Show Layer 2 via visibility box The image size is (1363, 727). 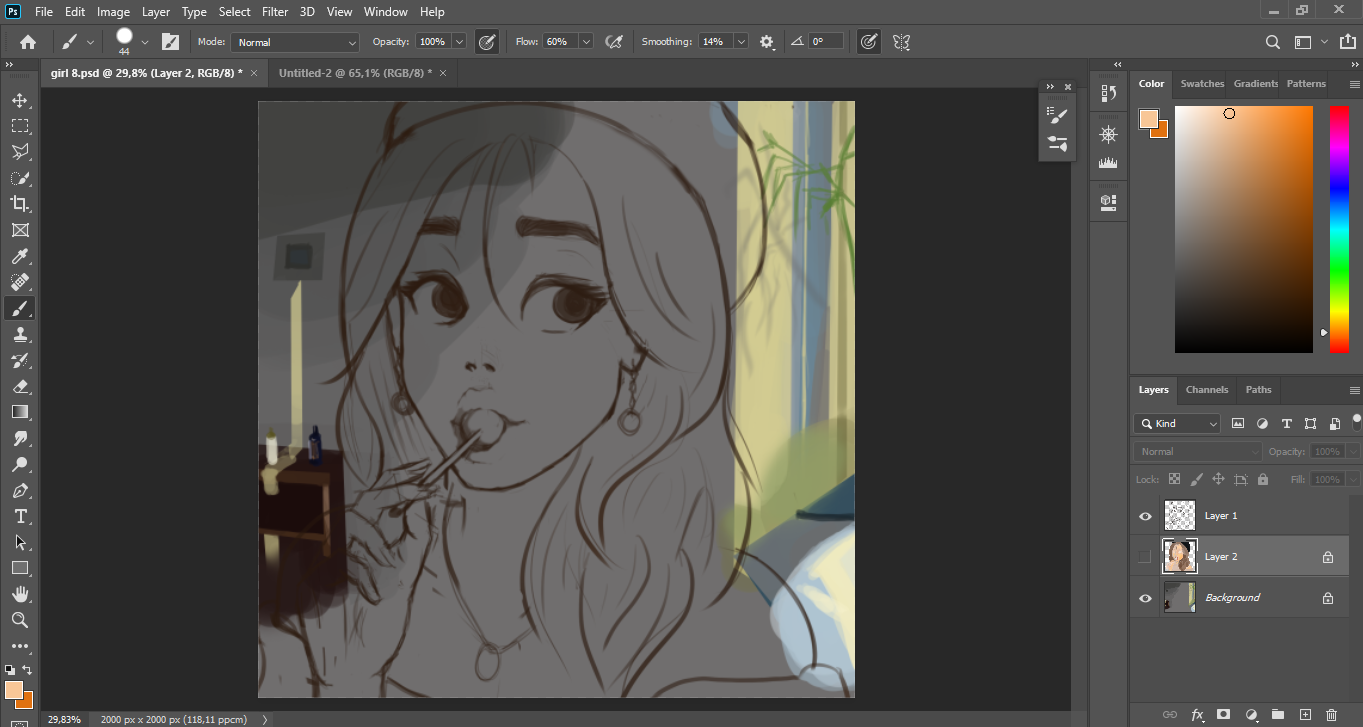click(x=1146, y=557)
